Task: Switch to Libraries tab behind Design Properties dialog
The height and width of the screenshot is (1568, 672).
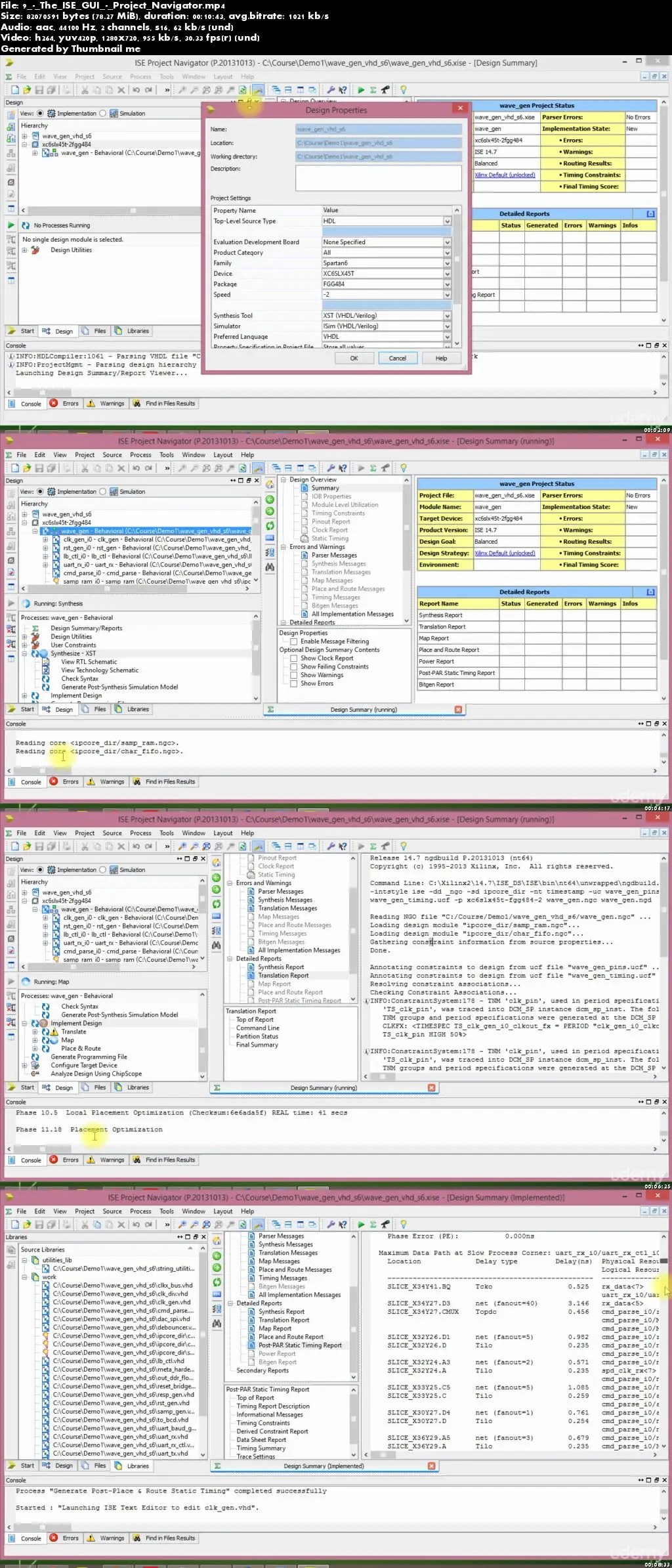Action: (132, 331)
